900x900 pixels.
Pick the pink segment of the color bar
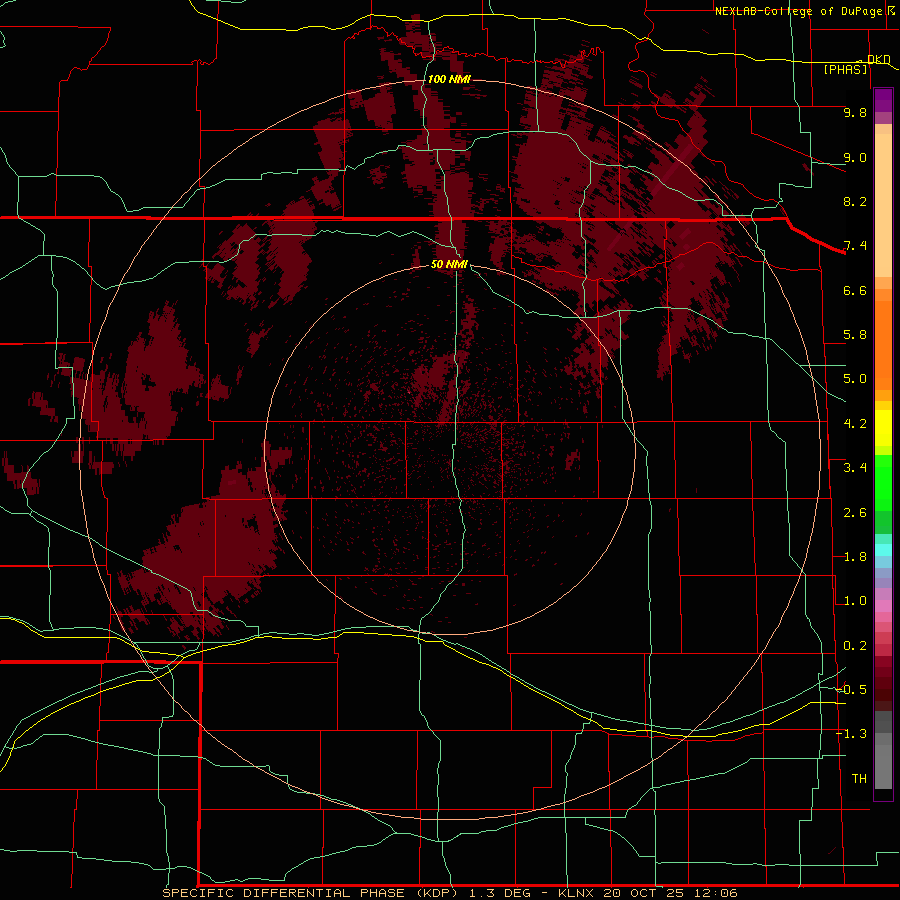point(883,606)
